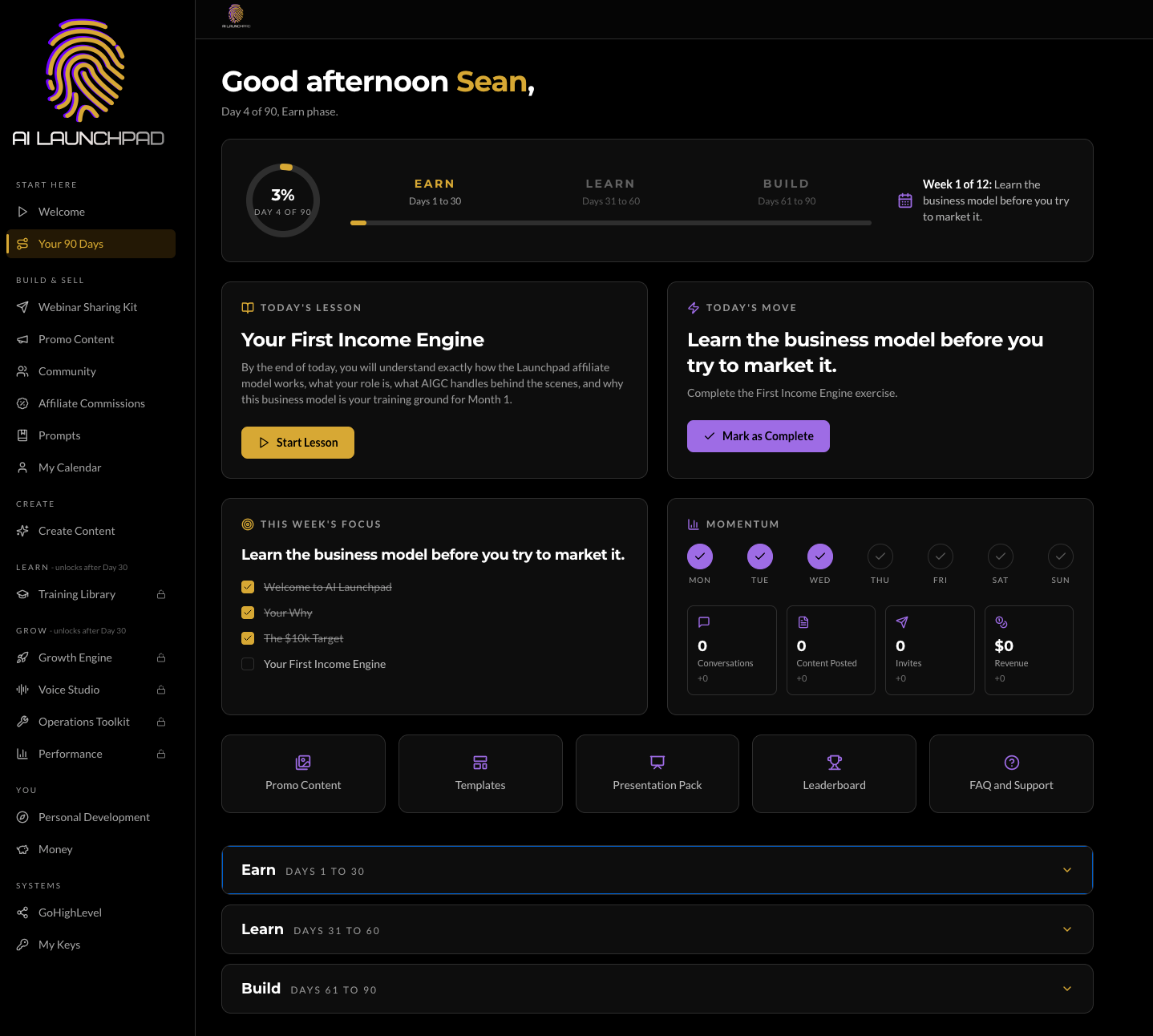Viewport: 1153px width, 1036px height.
Task: Click the Earn phase progress bar
Action: (611, 223)
